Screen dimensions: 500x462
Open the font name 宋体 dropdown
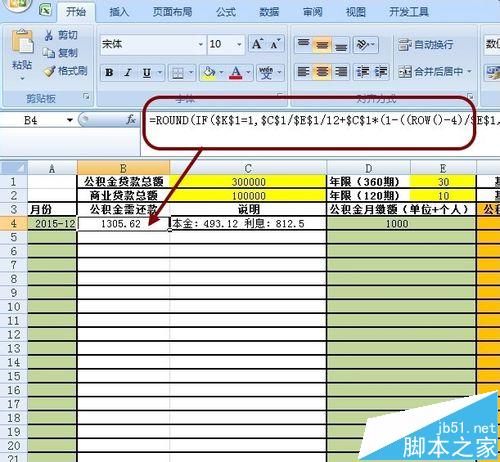(x=201, y=44)
